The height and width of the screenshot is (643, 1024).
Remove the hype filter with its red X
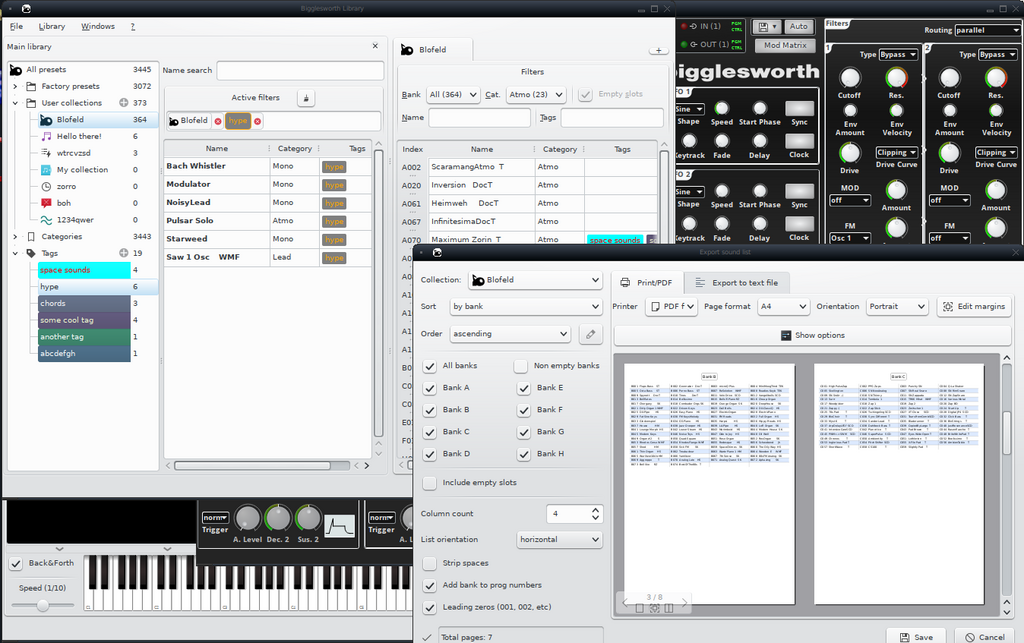tap(257, 121)
